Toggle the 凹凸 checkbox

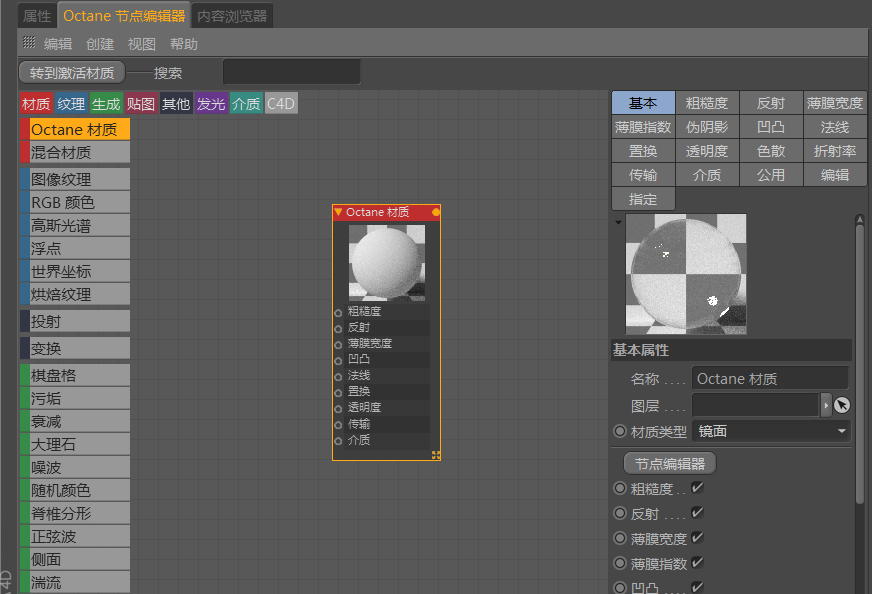[697, 587]
